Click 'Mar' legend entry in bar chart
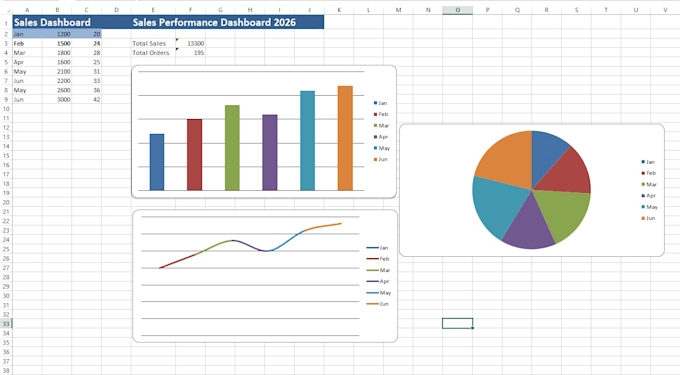This screenshot has width=680, height=375. 381,126
